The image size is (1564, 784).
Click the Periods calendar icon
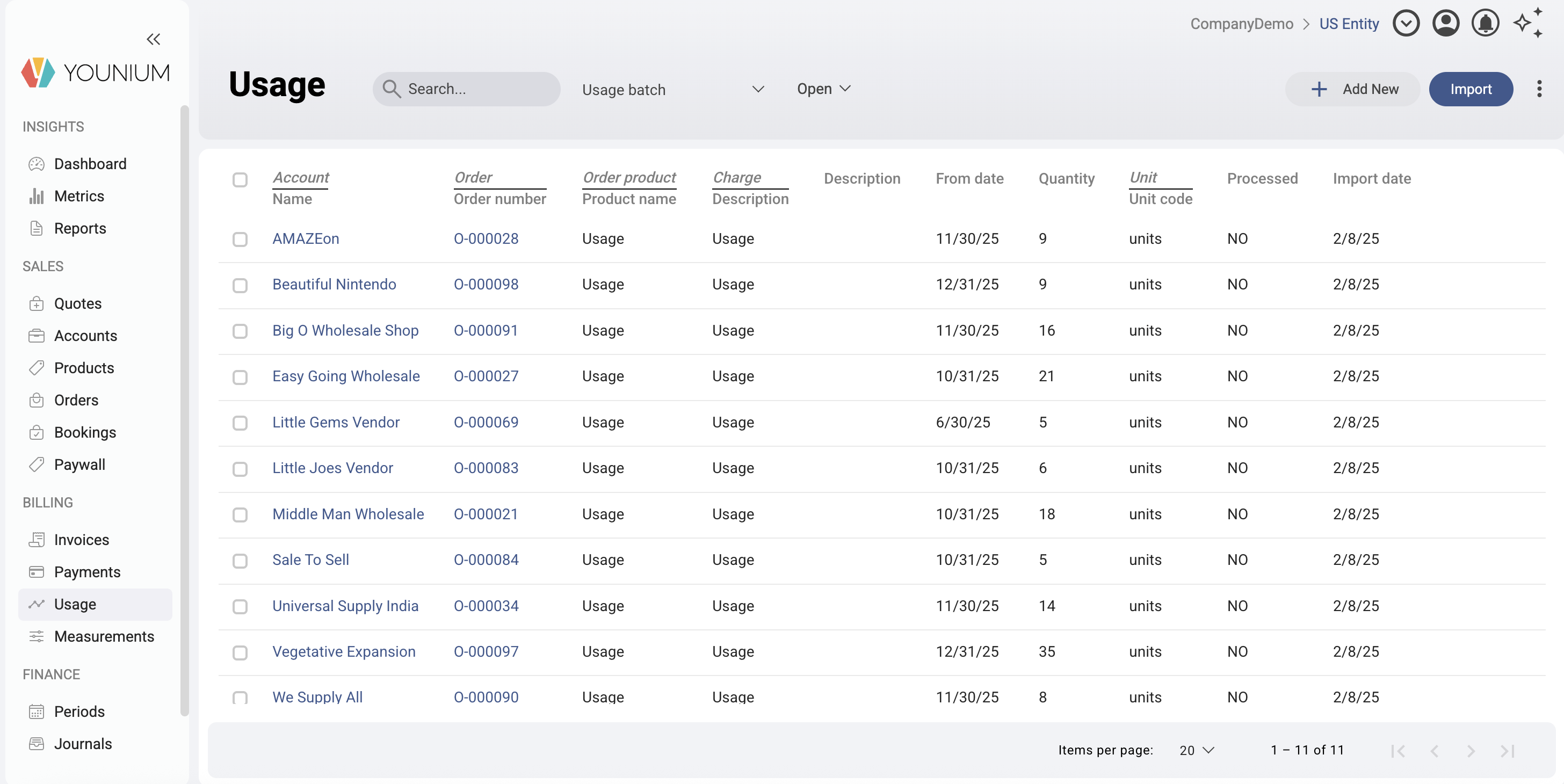(37, 711)
